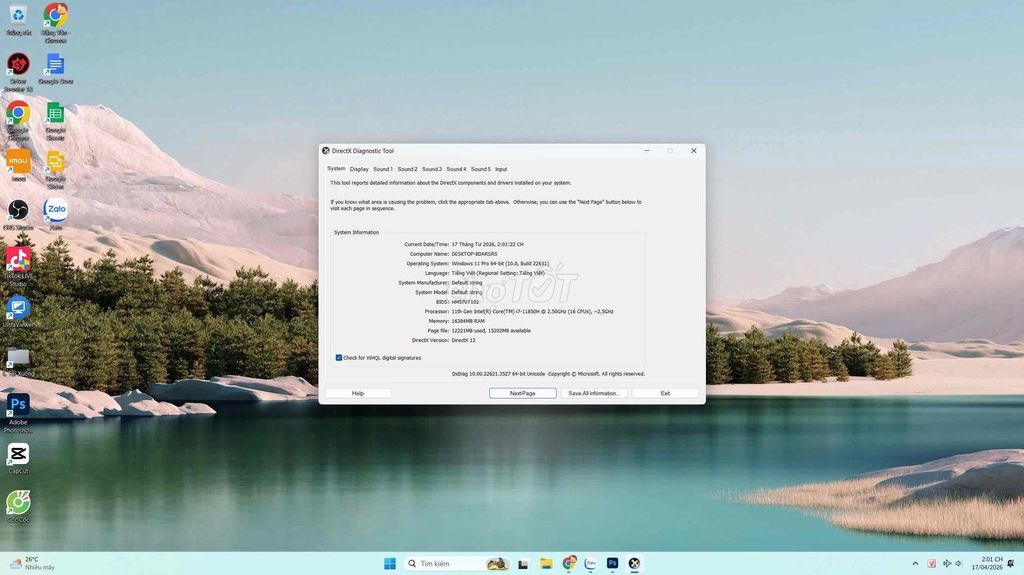Switch to the System tab
Viewport: 1024px width, 575px height.
[336, 169]
